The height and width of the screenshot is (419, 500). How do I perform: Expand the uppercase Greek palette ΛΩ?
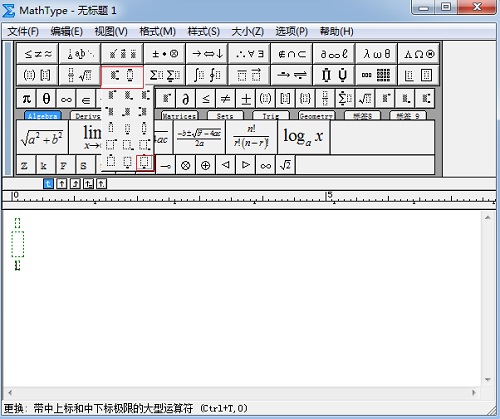point(419,54)
